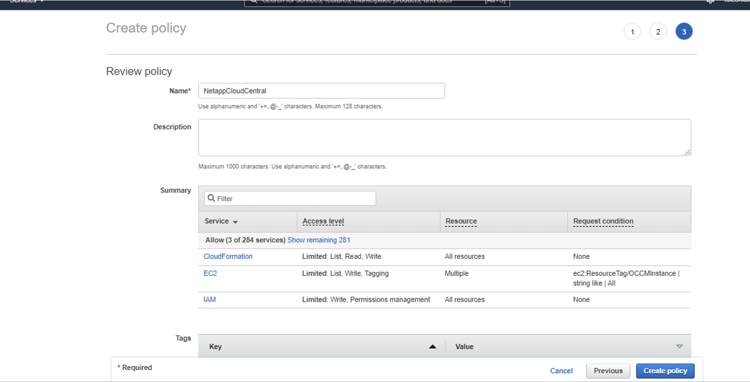Open the EC2 service link
The image size is (750, 382).
(210, 273)
